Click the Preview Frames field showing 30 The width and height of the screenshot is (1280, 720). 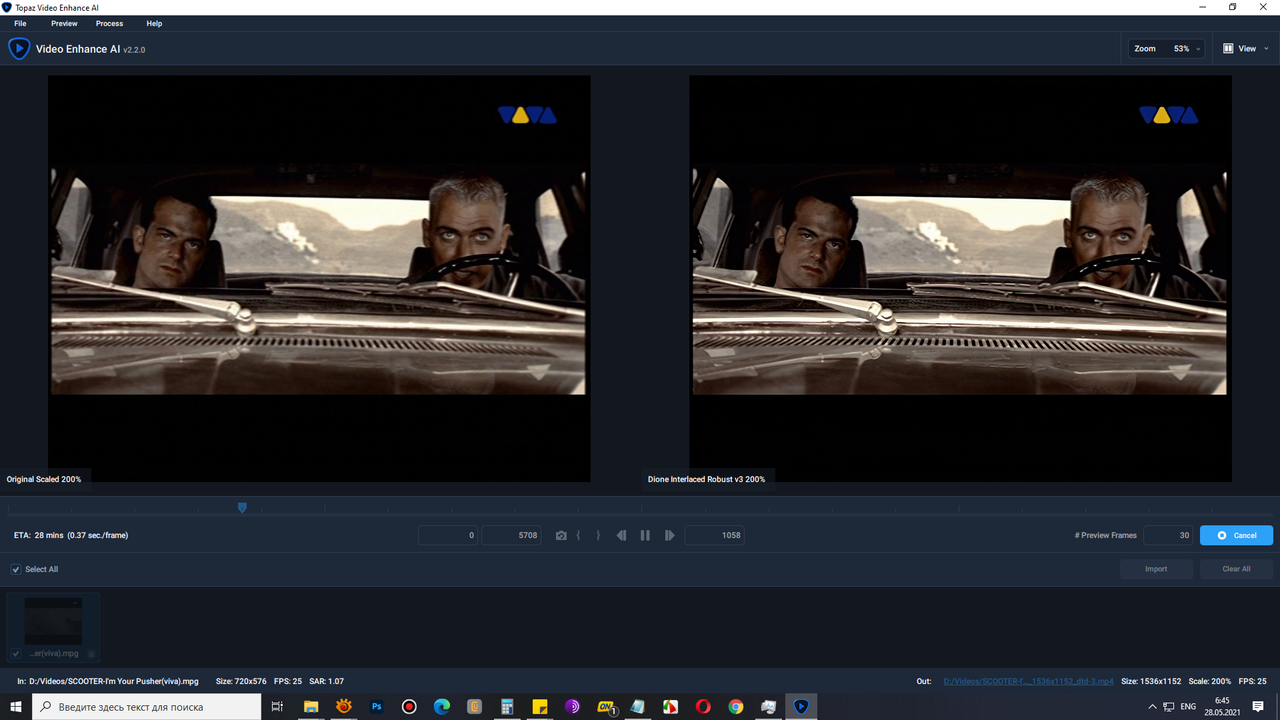point(1169,535)
